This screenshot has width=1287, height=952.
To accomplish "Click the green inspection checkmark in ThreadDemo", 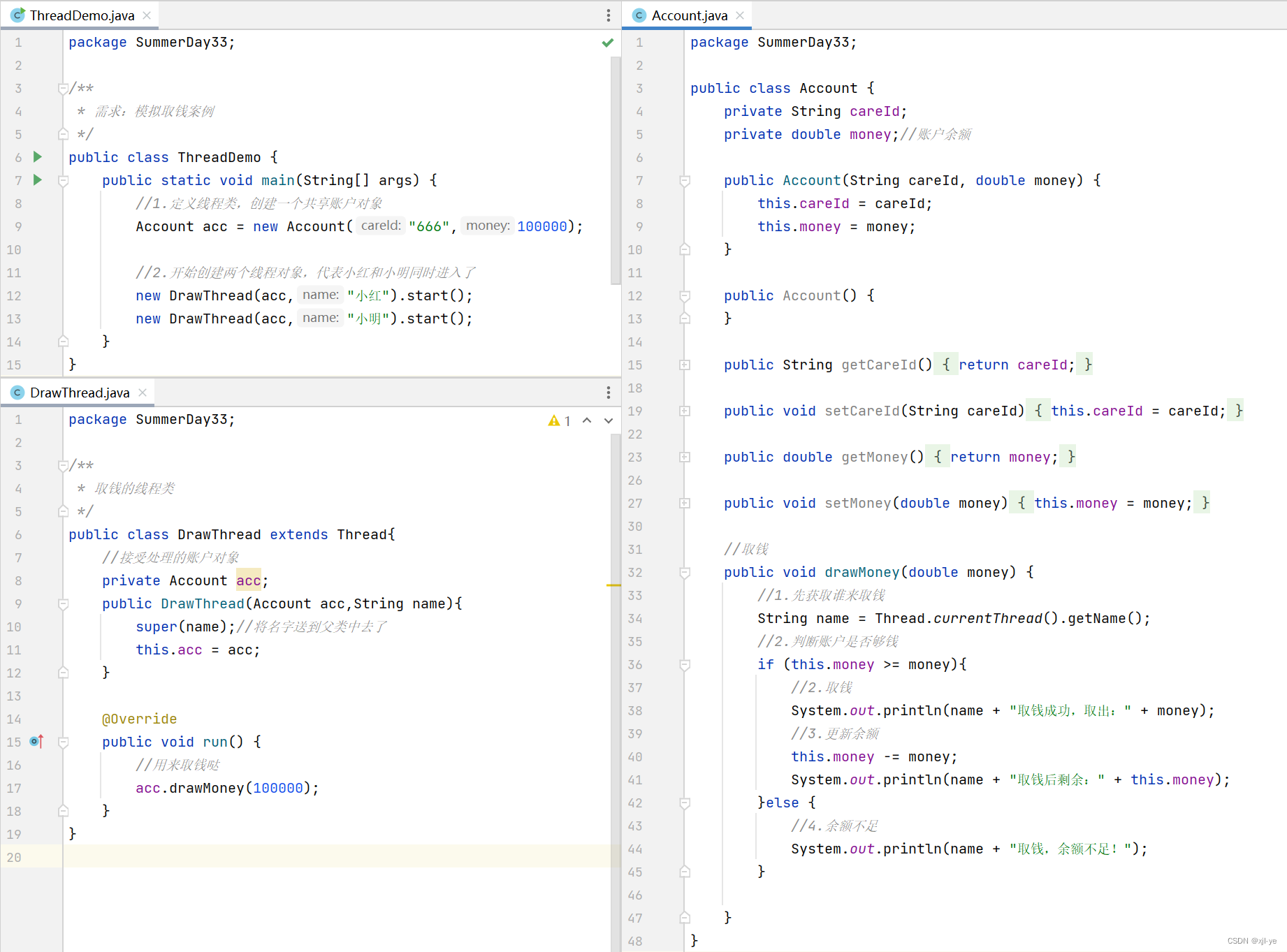I will [608, 43].
